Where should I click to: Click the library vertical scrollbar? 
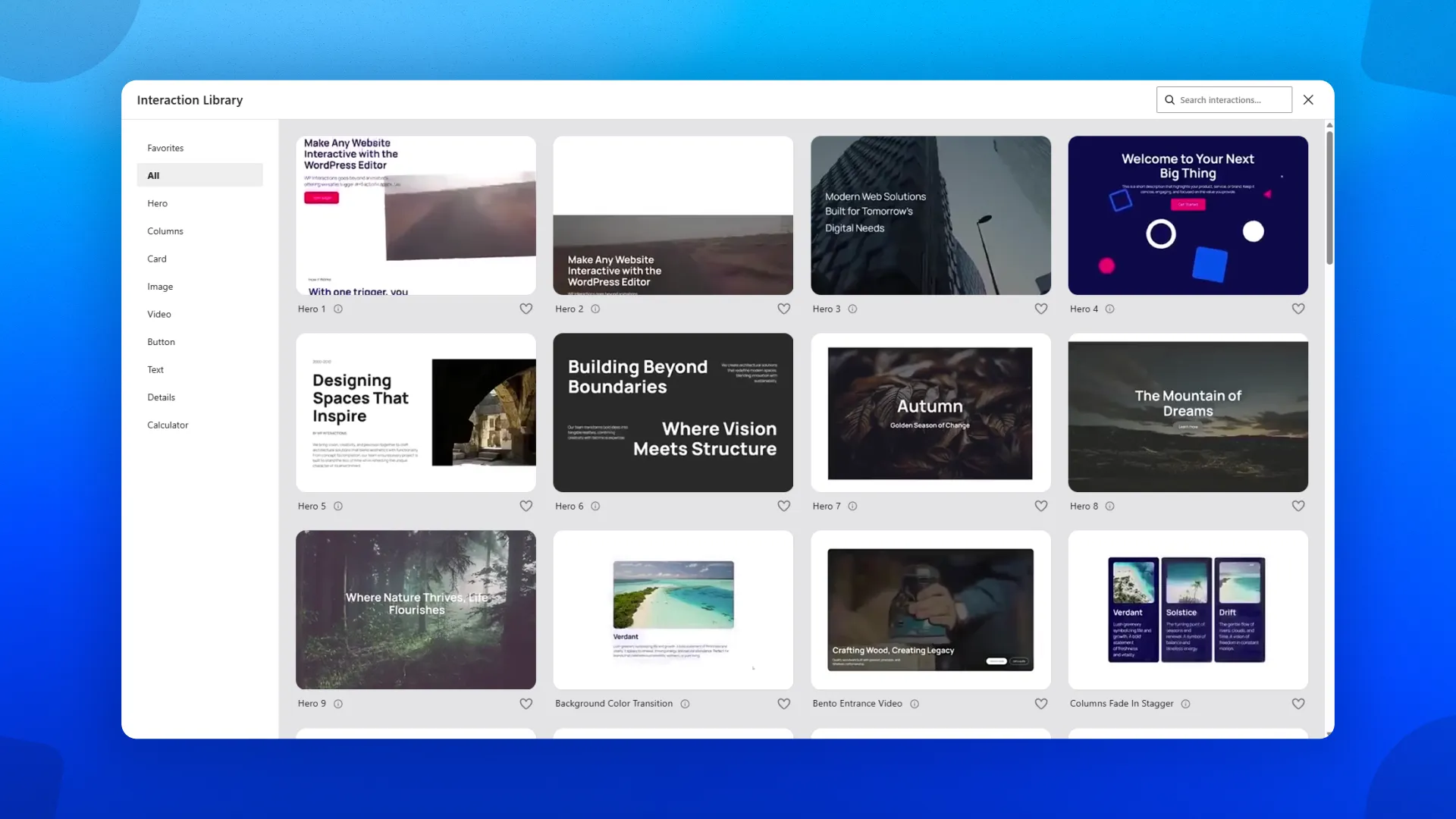(x=1329, y=199)
